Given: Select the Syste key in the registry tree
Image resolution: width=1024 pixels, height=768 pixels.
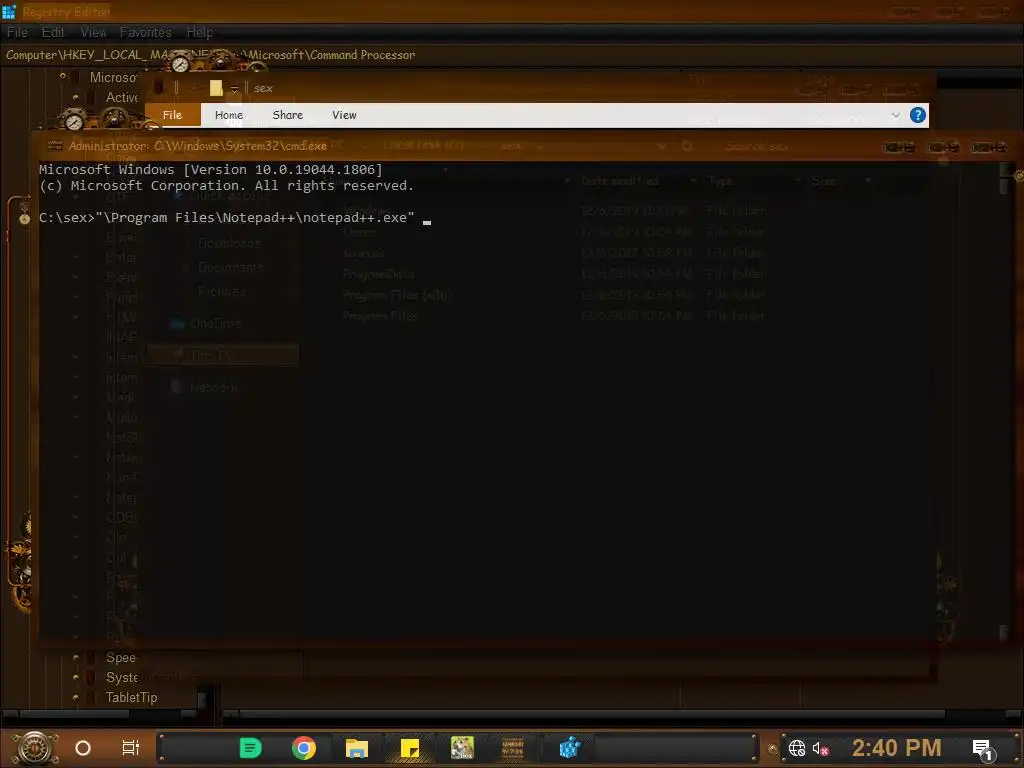Looking at the screenshot, I should [122, 677].
